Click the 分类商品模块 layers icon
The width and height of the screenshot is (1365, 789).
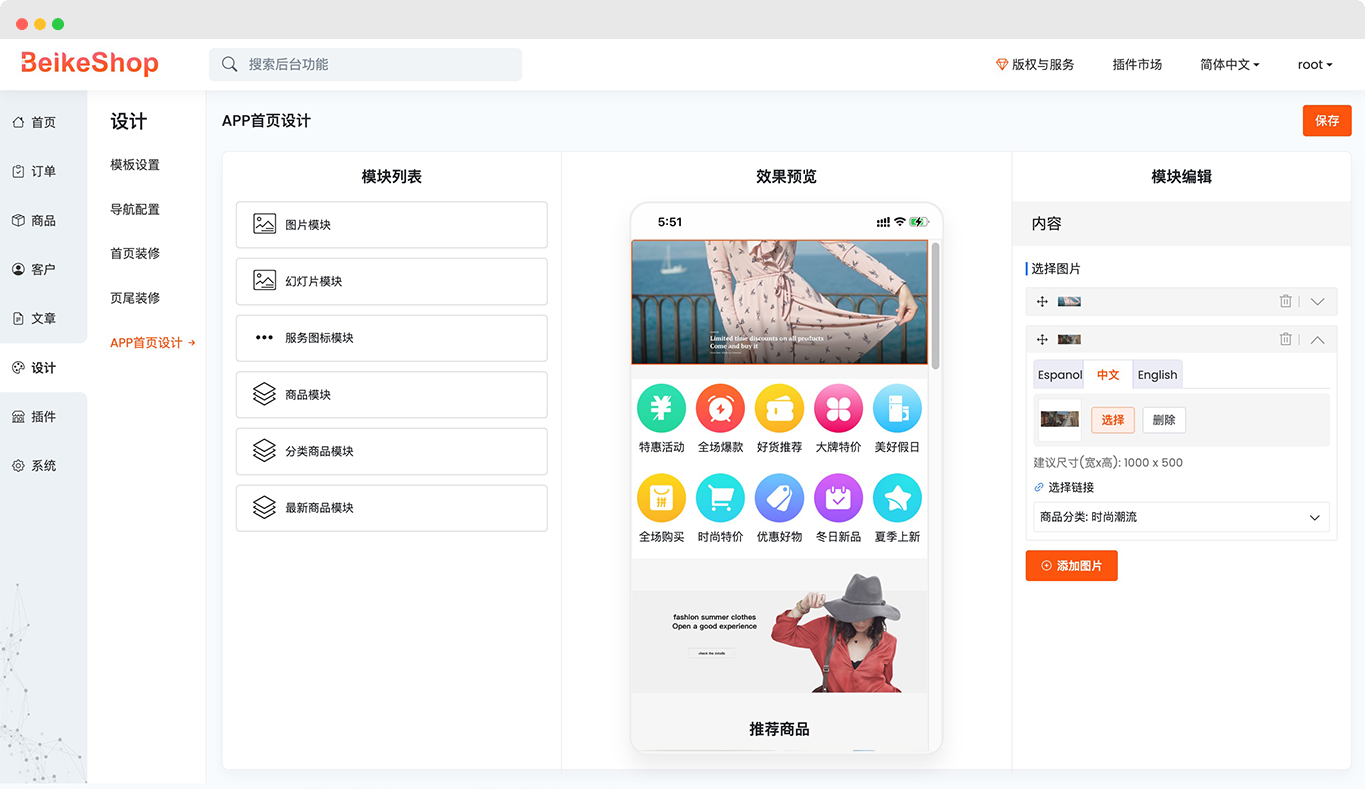click(264, 451)
